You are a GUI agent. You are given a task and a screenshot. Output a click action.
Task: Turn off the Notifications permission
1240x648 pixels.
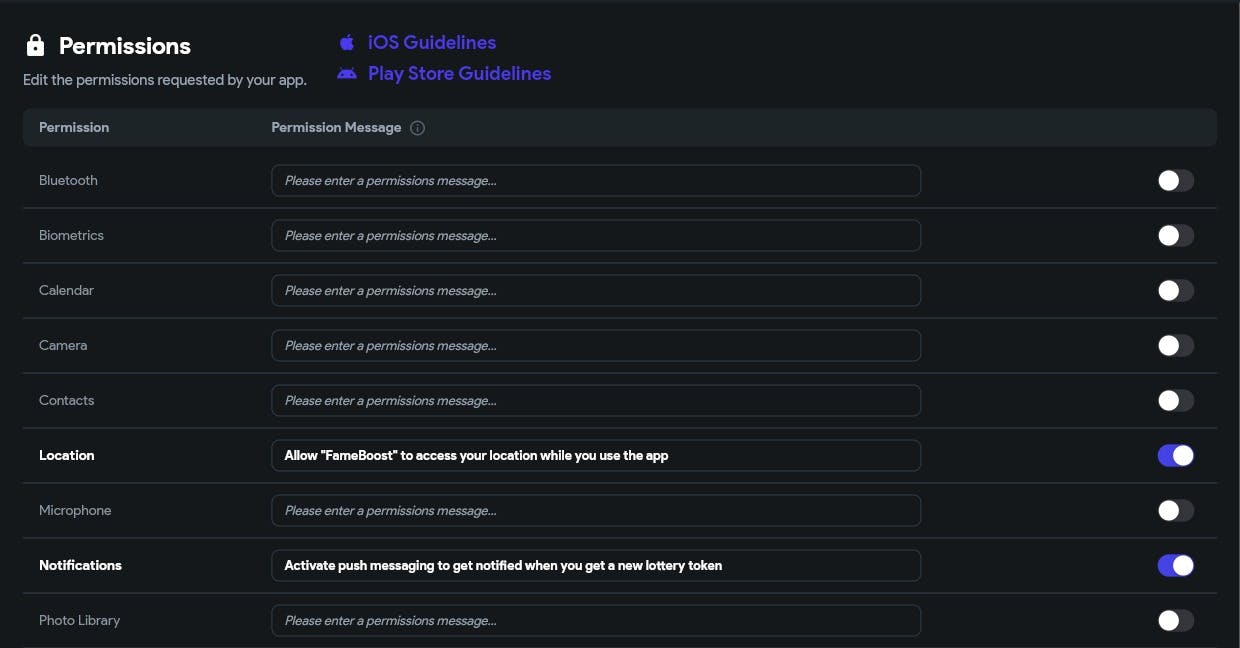click(1175, 566)
